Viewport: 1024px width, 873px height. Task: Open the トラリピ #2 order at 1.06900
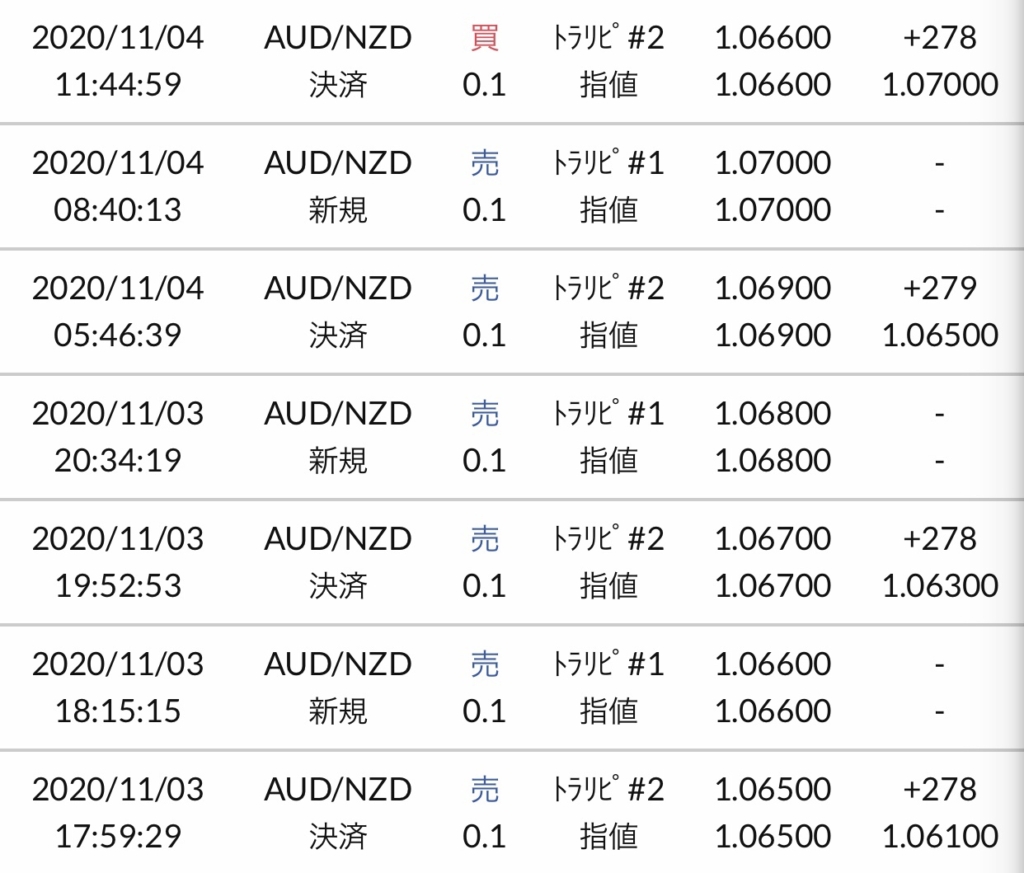click(x=608, y=289)
